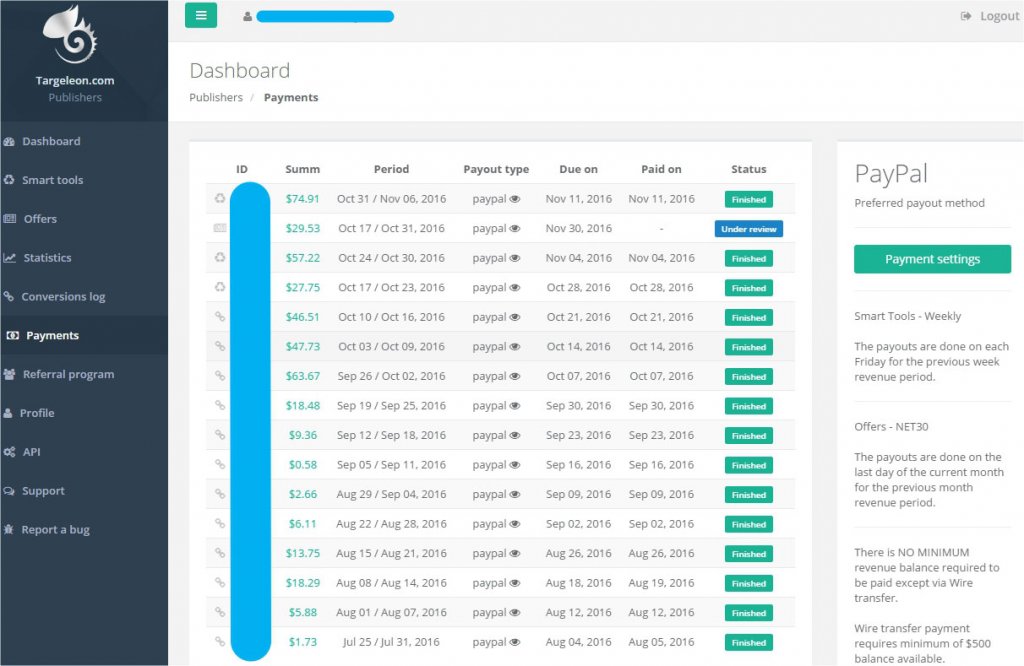Viewport: 1024px width, 666px height.
Task: Reveal paypal details for $63.67 payment
Action: tap(515, 377)
